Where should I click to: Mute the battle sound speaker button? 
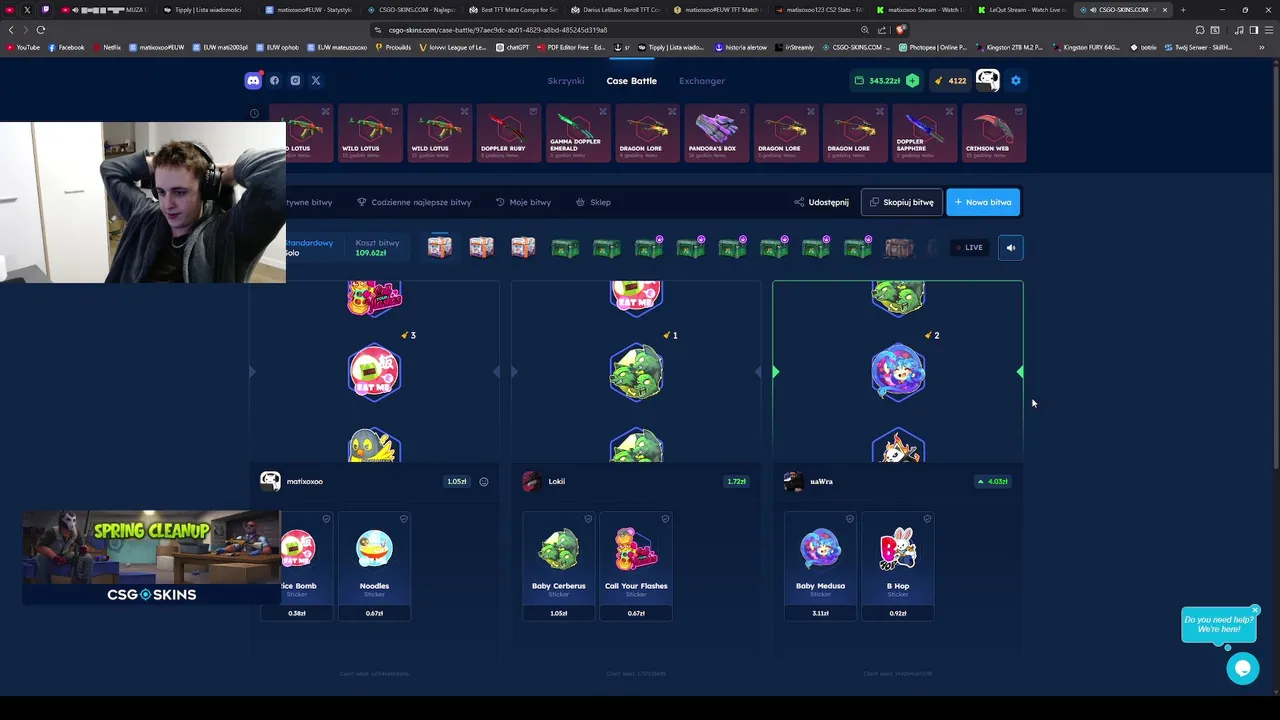(x=1010, y=248)
